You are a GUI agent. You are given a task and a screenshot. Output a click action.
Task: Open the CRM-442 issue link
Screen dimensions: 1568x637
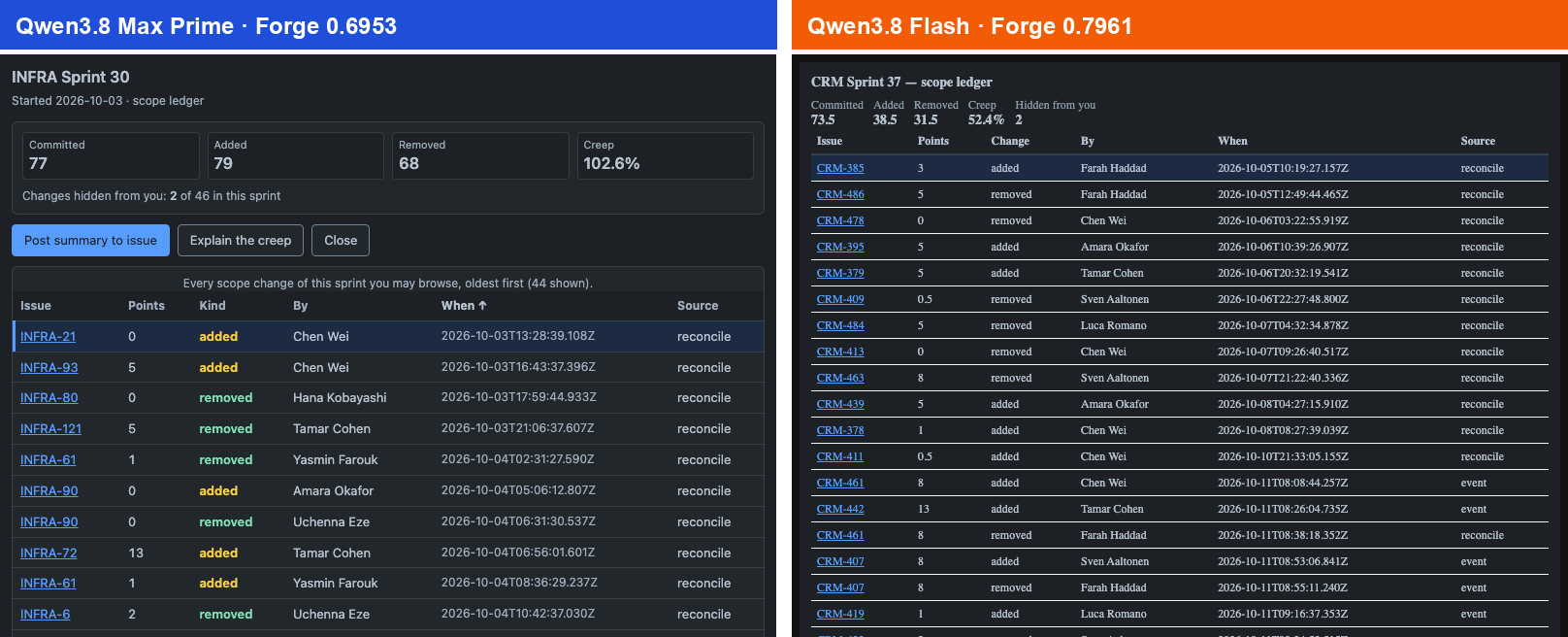click(840, 509)
